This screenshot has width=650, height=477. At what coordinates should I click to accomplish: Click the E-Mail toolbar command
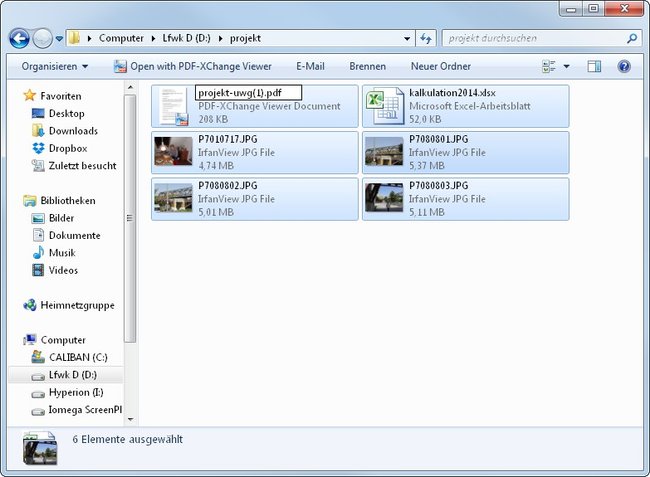(x=310, y=66)
